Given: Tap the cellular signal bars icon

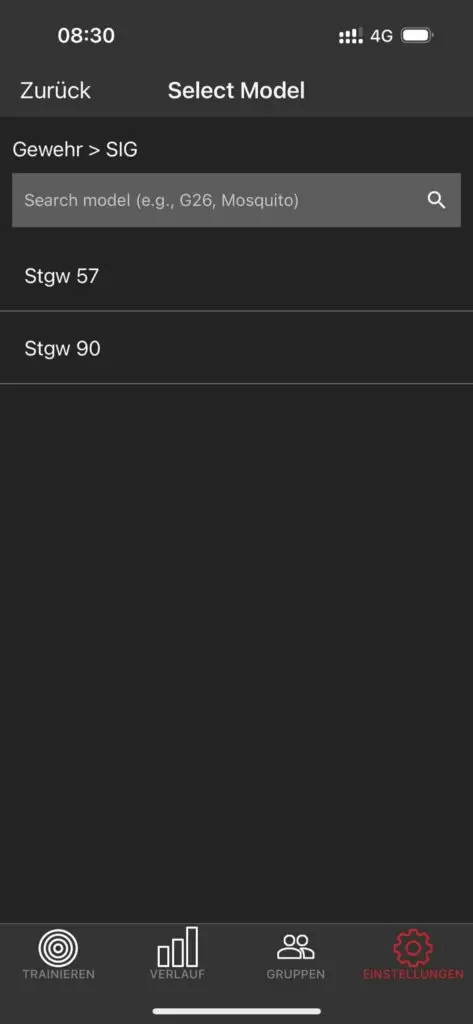Looking at the screenshot, I should (351, 36).
